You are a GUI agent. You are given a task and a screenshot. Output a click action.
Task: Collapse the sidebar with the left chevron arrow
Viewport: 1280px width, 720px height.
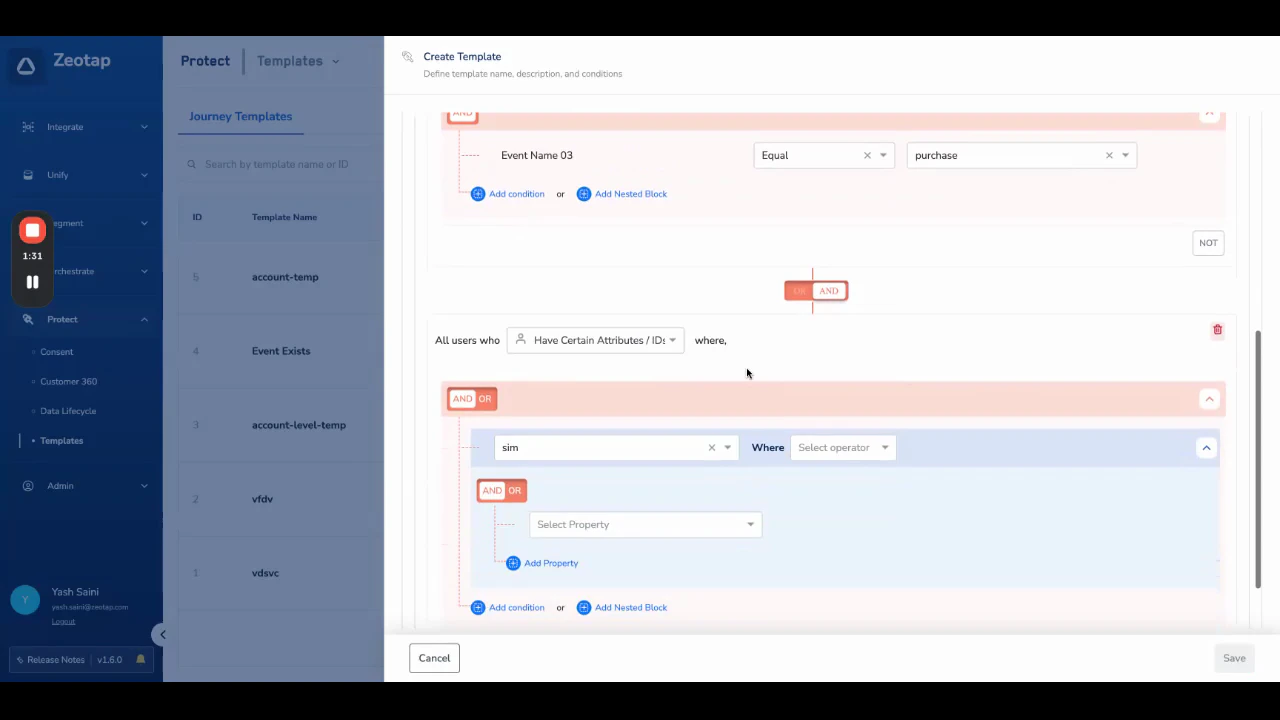click(162, 634)
